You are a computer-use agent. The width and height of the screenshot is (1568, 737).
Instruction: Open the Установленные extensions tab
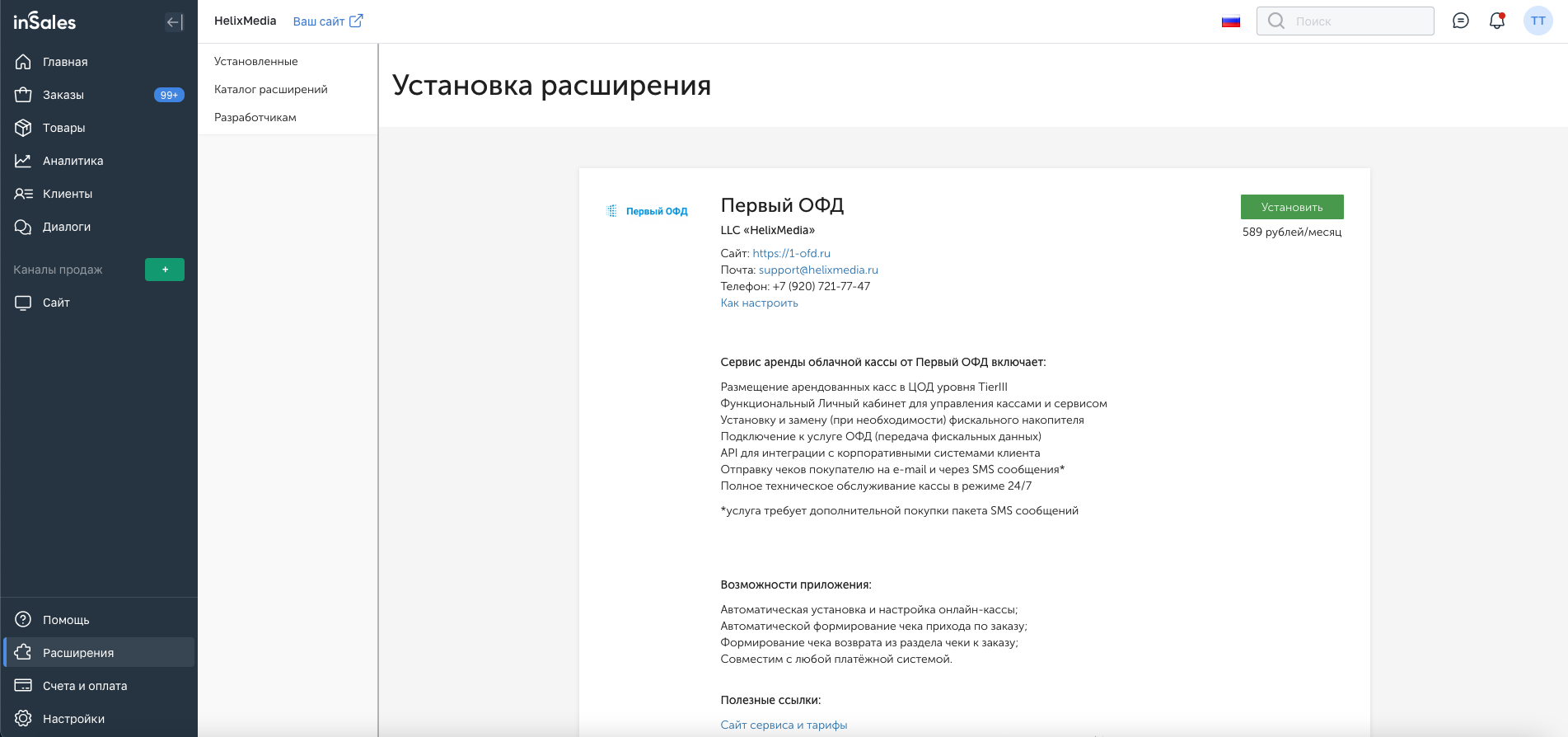[x=256, y=61]
